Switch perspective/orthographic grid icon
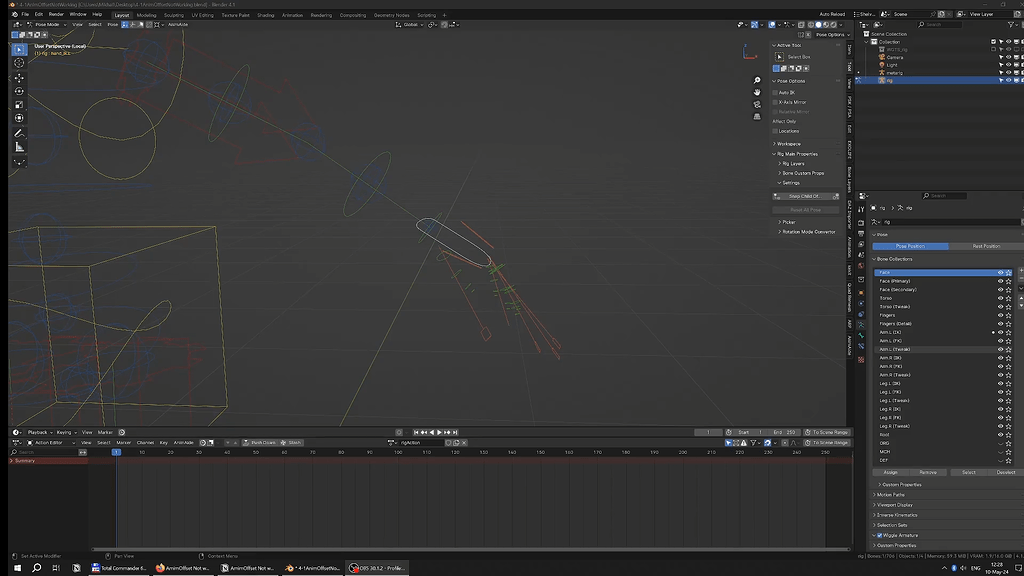The height and width of the screenshot is (576, 1024). pos(757,117)
